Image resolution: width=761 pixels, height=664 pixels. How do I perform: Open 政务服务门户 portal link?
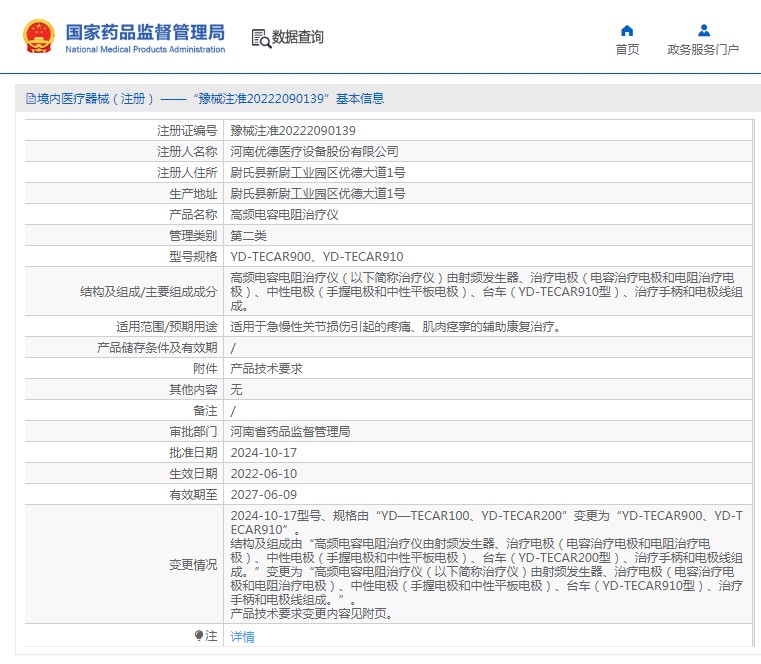point(703,50)
